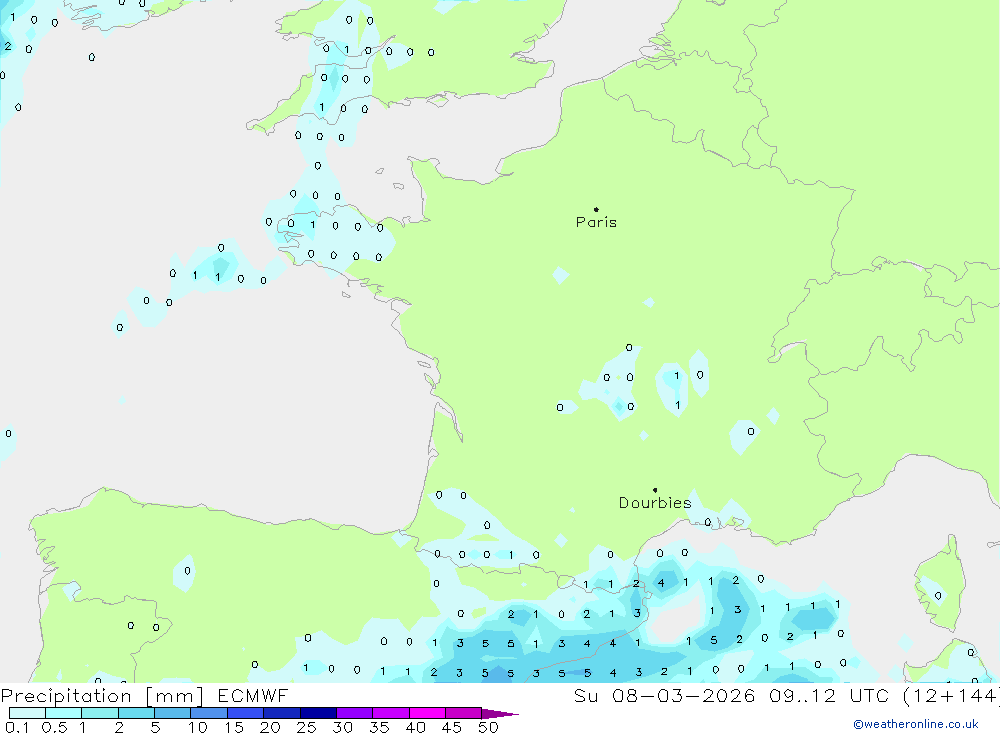1000x733 pixels.
Task: Select the 25–30 mm navy legend swatch
Action: [x=318, y=713]
